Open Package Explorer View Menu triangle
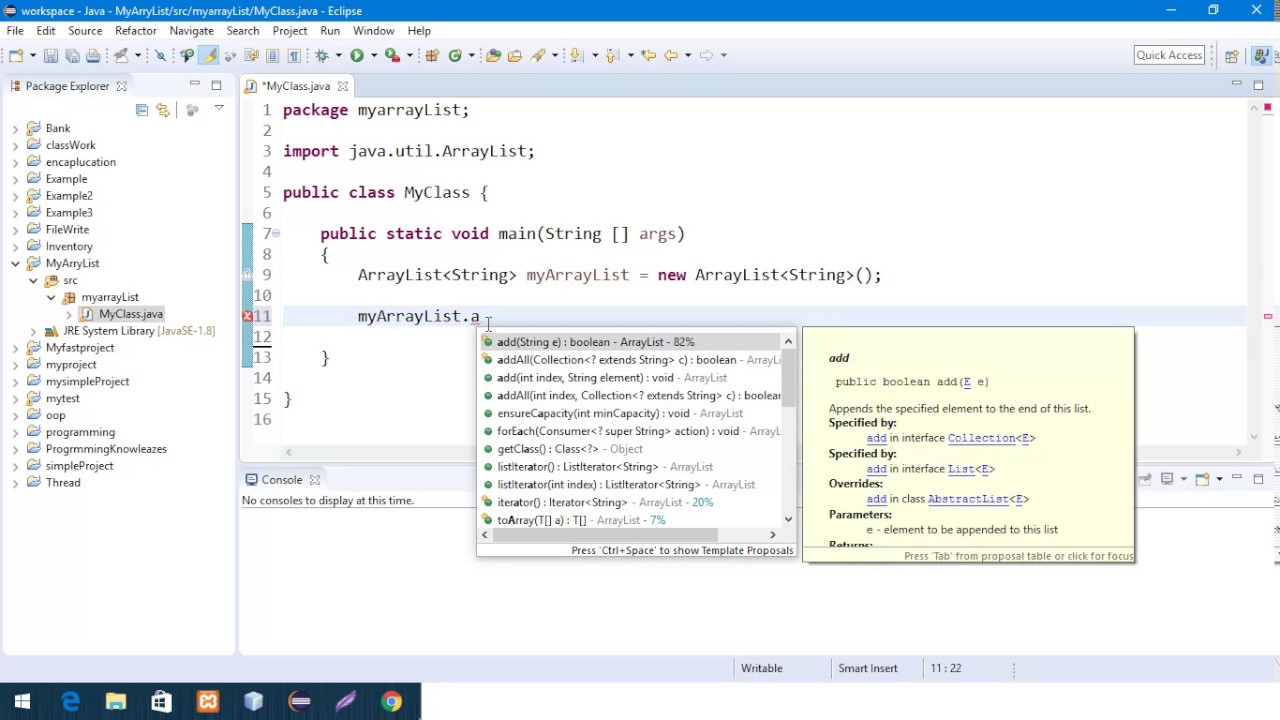Viewport: 1280px width, 720px height. pyautogui.click(x=219, y=109)
